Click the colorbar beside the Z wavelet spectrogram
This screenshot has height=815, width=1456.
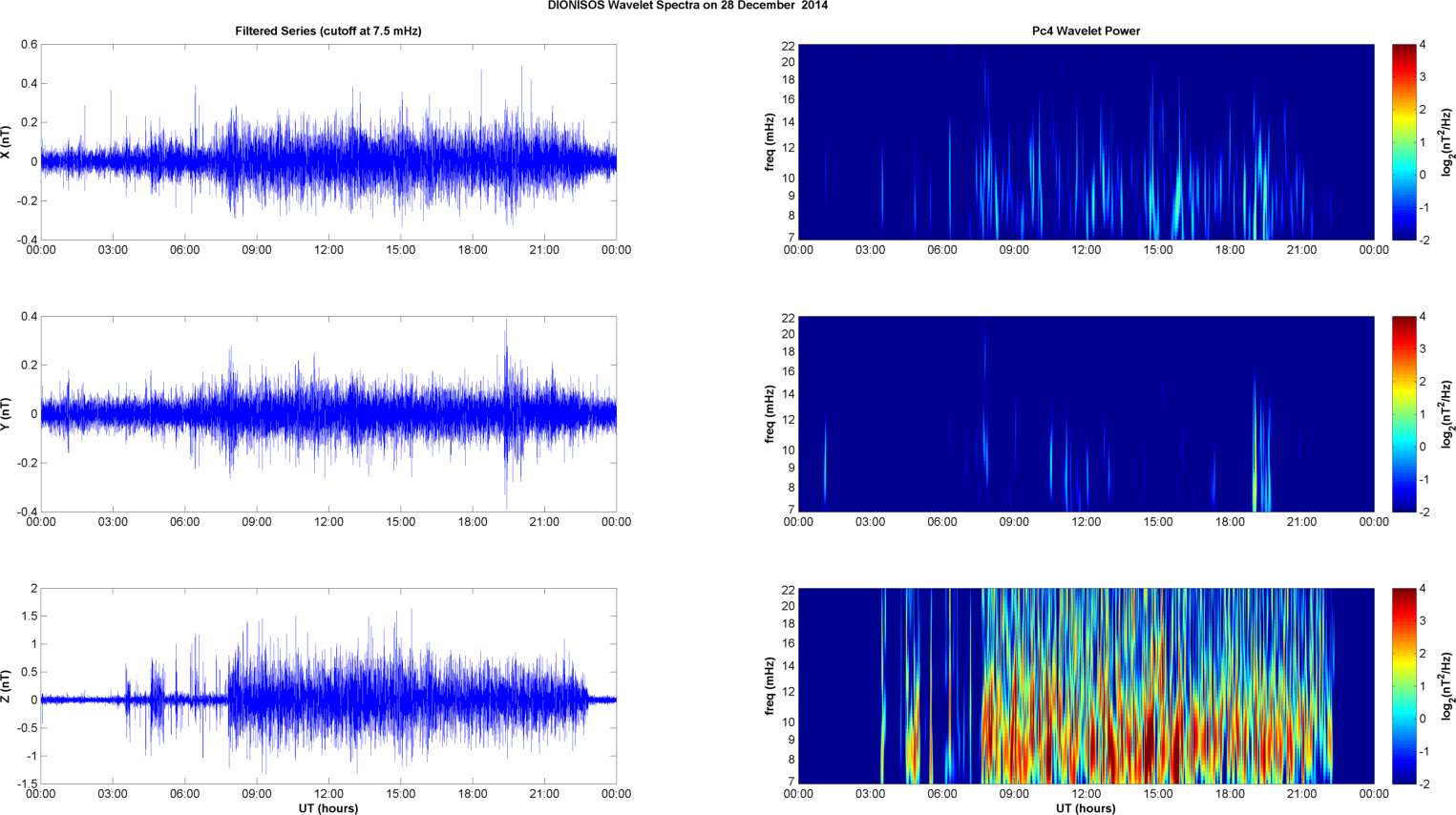pyautogui.click(x=1404, y=686)
